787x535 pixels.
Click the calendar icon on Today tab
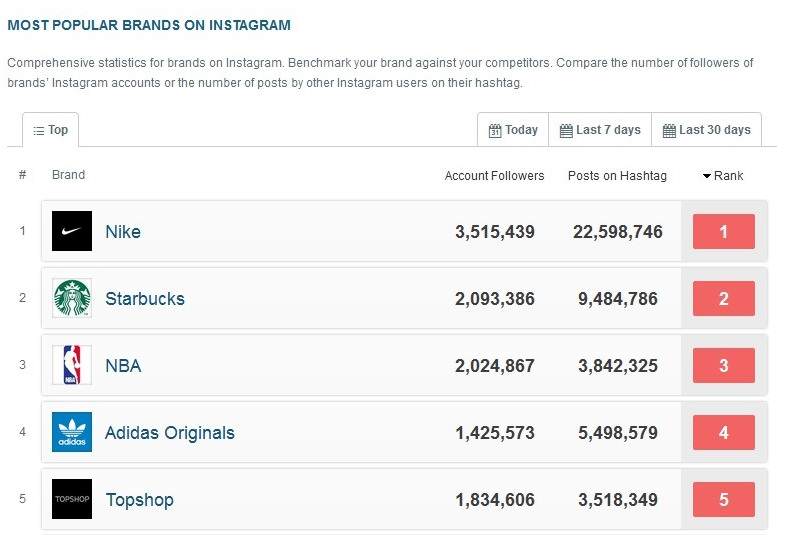pyautogui.click(x=495, y=130)
